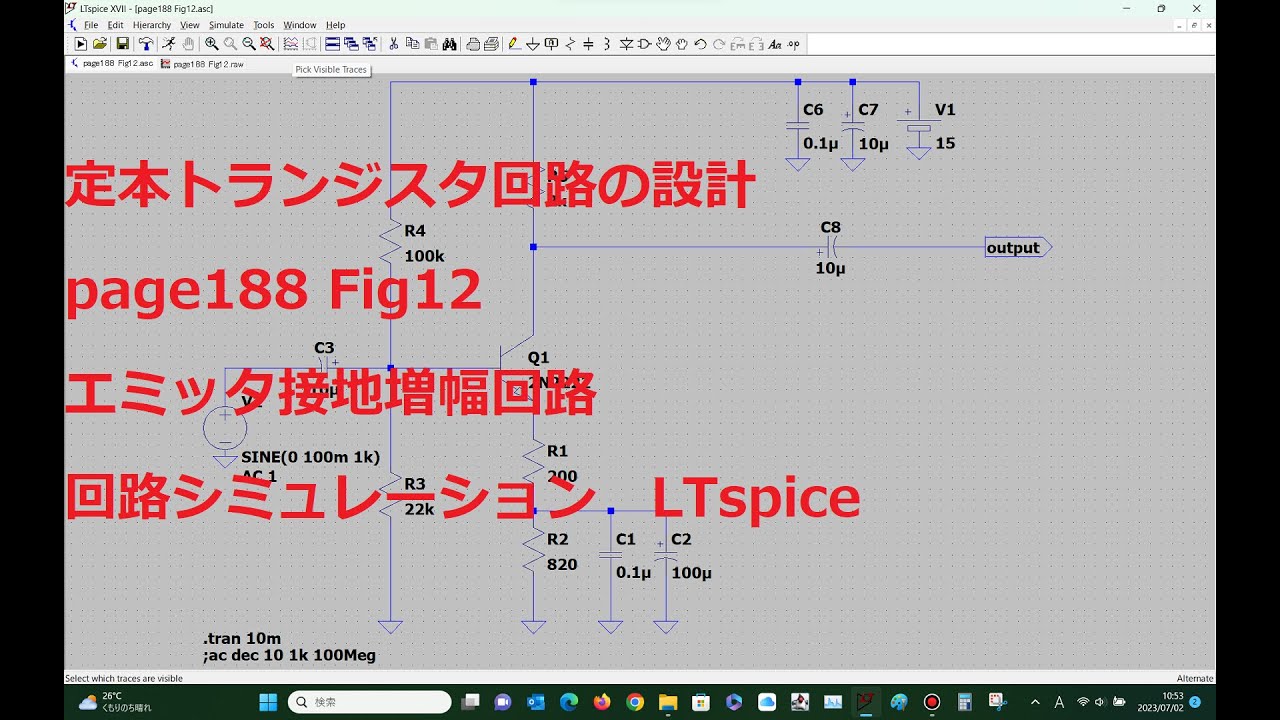Open the weather widget showing 26°C
The image size is (1280, 720).
point(115,702)
